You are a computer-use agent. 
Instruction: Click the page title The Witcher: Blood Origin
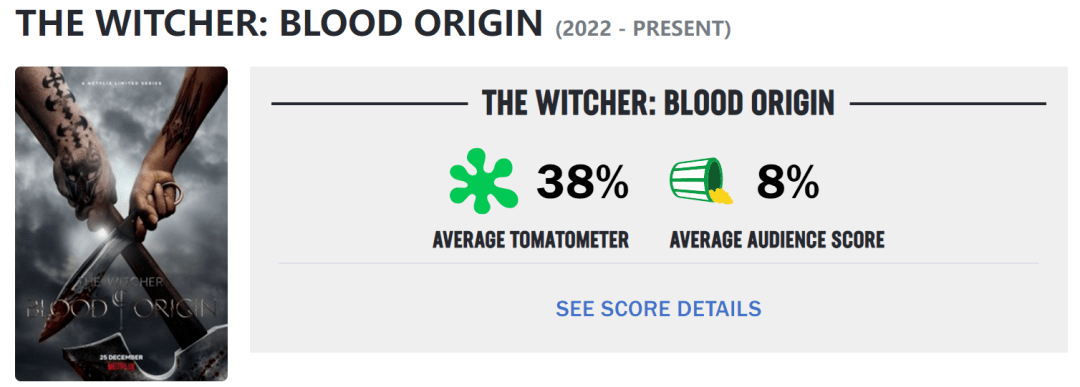point(279,24)
